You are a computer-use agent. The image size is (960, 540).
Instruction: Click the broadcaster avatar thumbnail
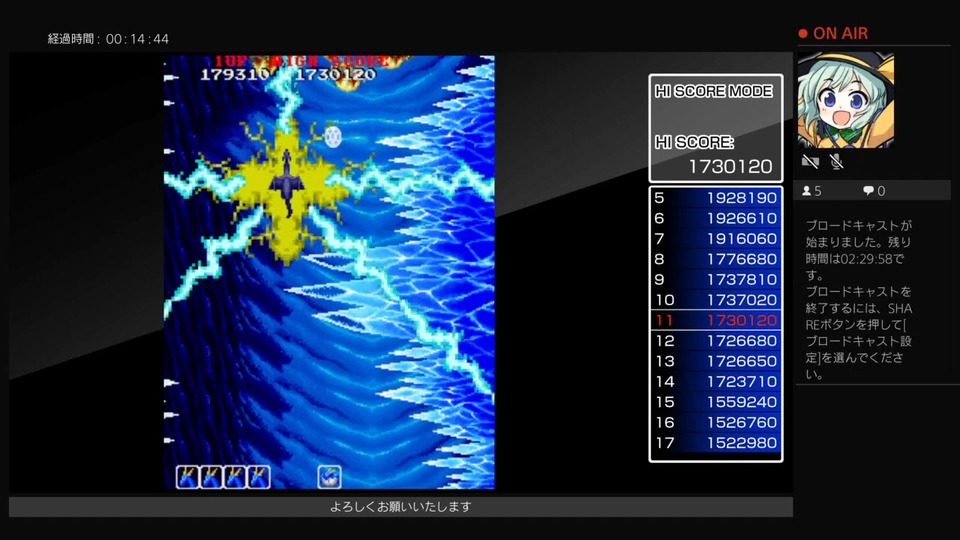coord(846,100)
